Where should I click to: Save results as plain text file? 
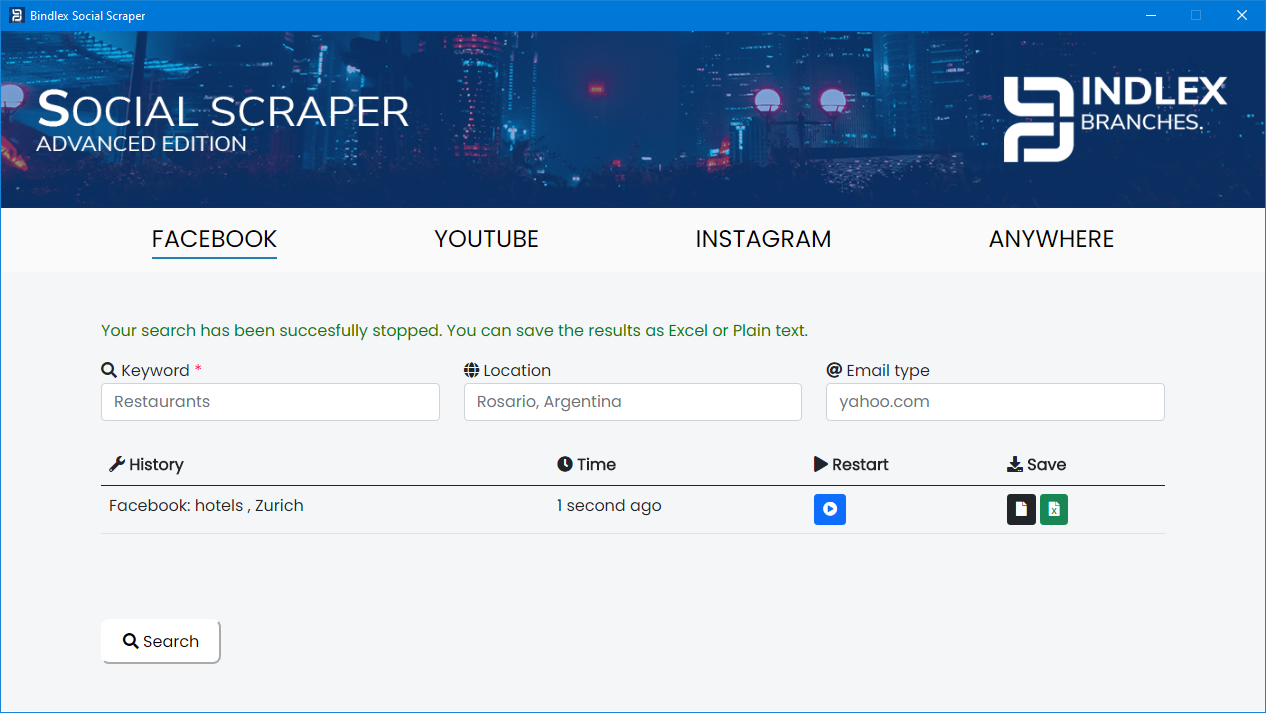point(1021,509)
